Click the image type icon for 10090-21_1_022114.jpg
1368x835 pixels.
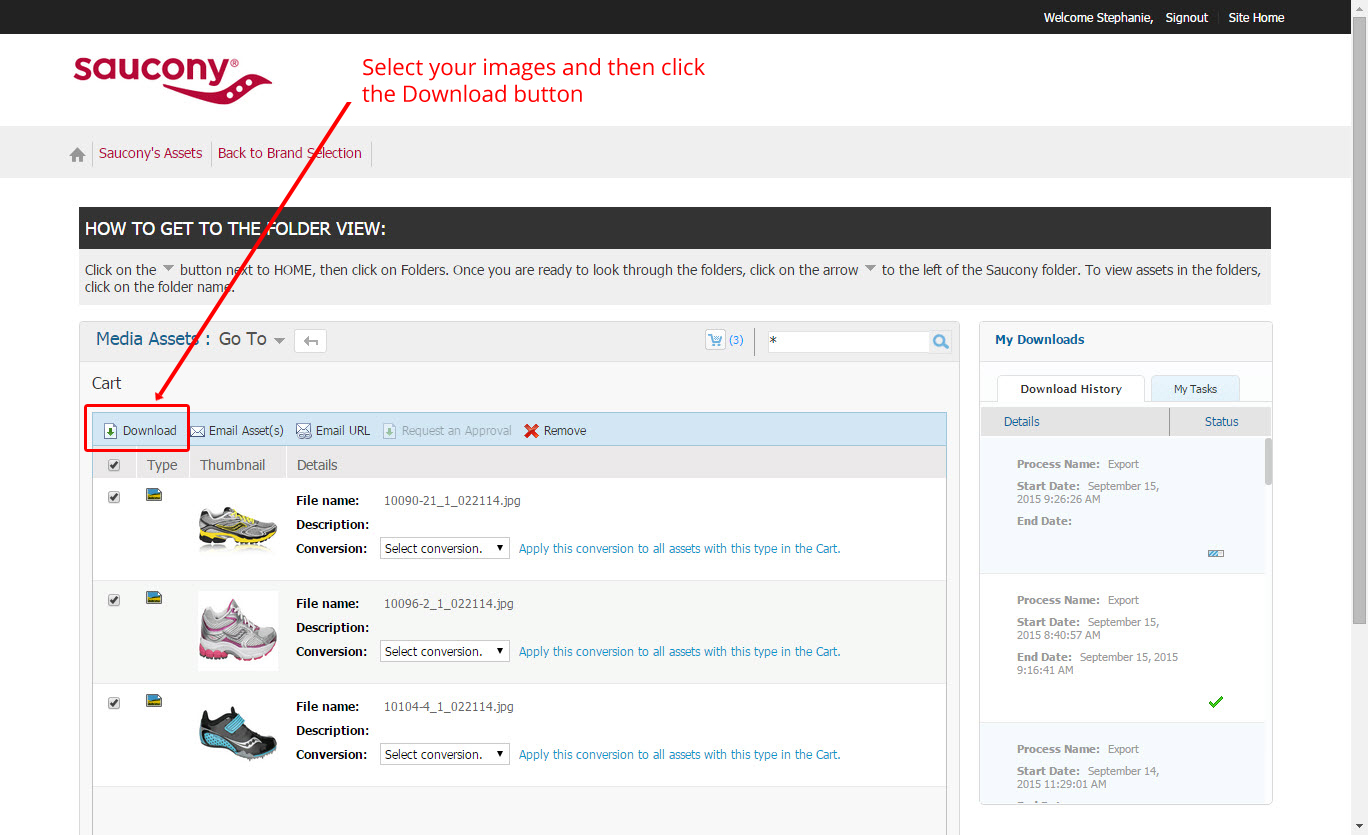pyautogui.click(x=154, y=494)
